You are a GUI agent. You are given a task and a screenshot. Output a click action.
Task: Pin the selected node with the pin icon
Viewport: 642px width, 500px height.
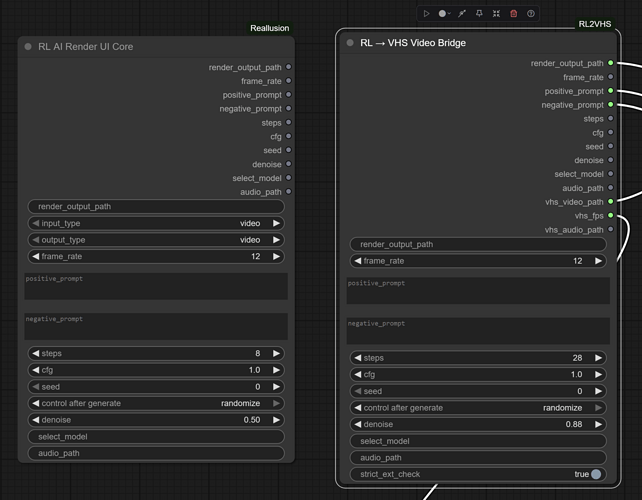pos(479,14)
